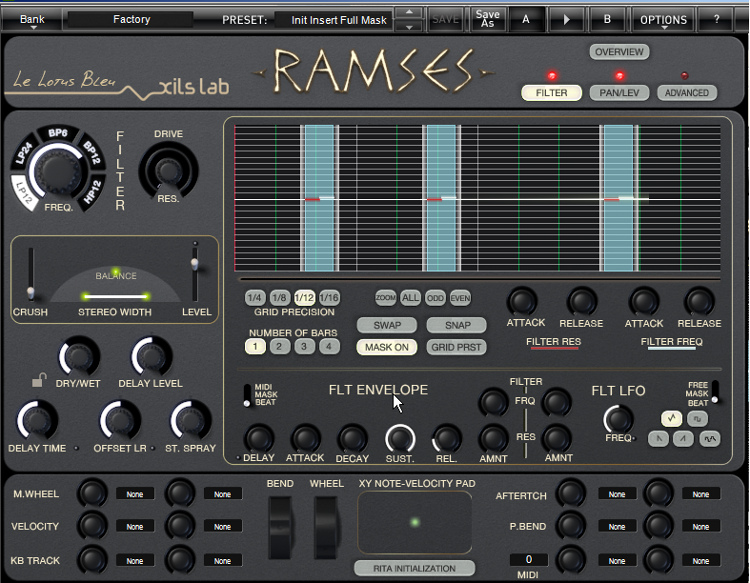Viewport: 750px width, 583px height.
Task: Select LP24 filter type
Action: coord(23,154)
